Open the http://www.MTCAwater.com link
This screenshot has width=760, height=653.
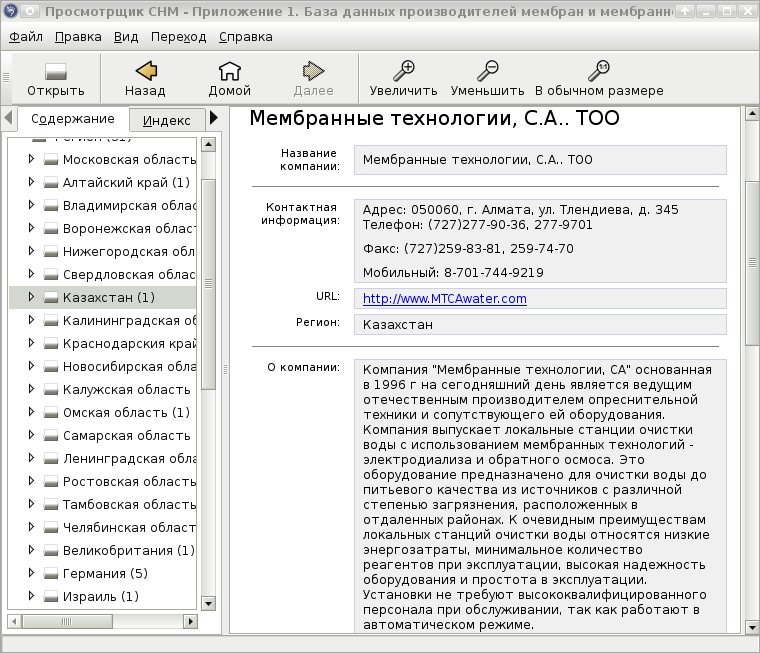pos(444,299)
